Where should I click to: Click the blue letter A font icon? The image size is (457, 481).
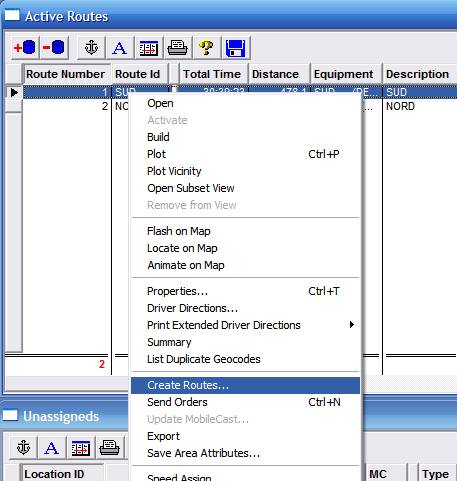(x=120, y=48)
